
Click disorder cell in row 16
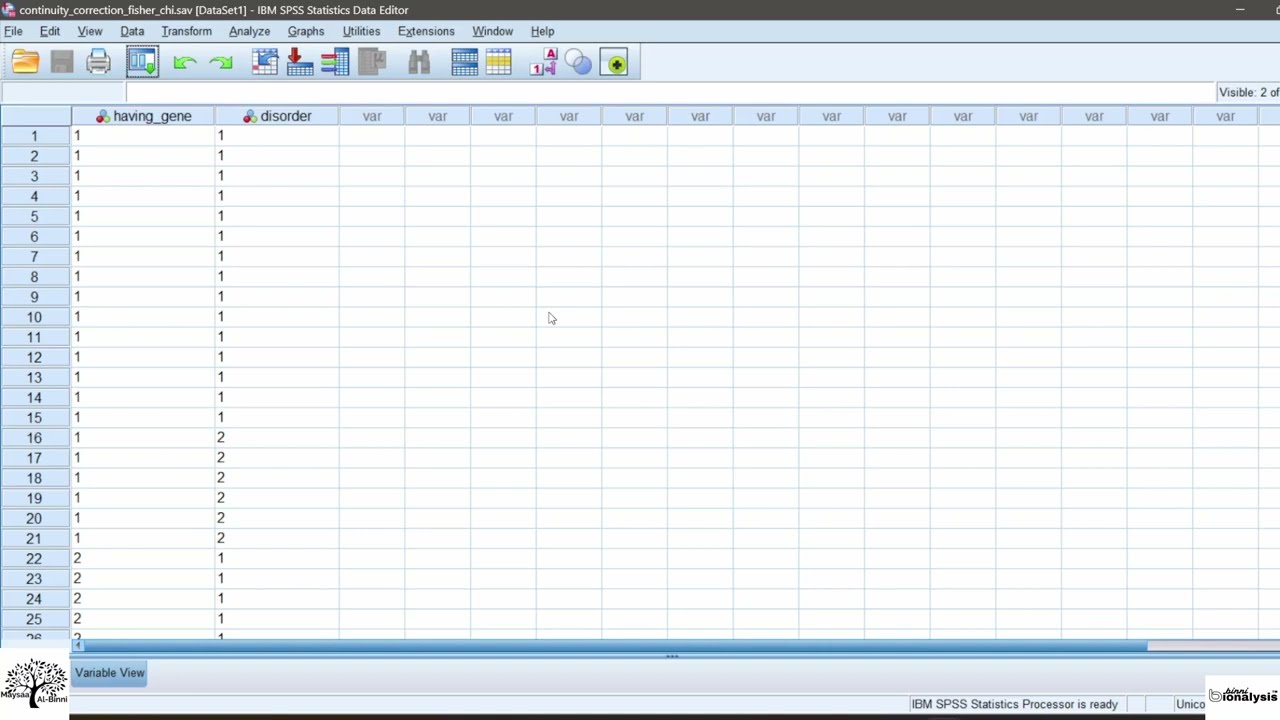(277, 438)
